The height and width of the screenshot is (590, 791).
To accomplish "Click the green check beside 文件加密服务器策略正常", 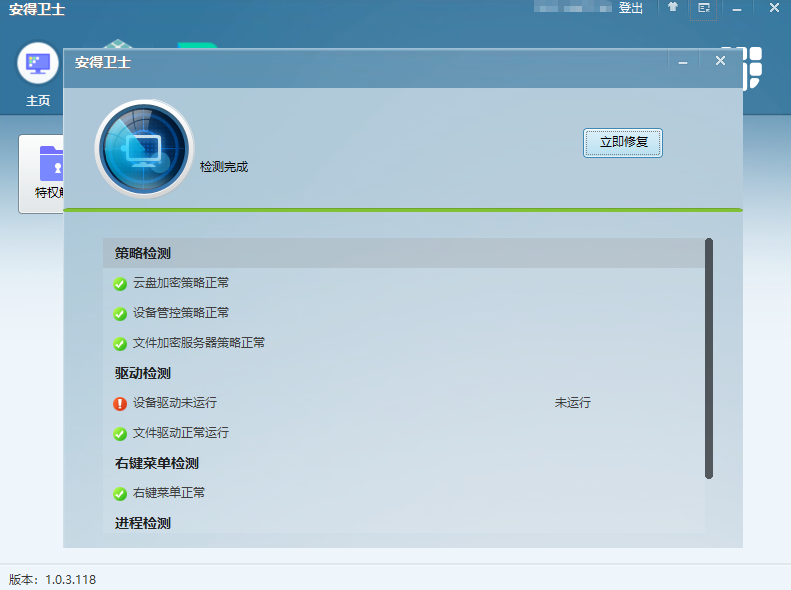I will click(120, 344).
